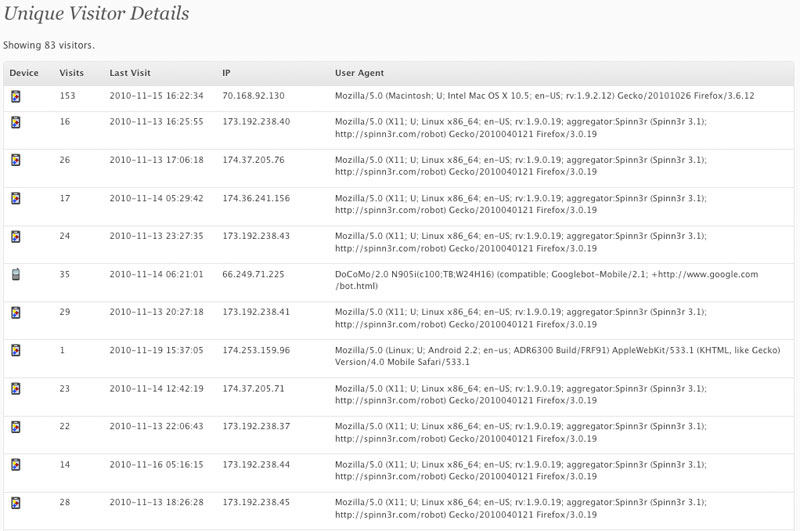The height and width of the screenshot is (531, 800).
Task: Click the device icon for IP 174.37.205.71
Action: point(16,389)
